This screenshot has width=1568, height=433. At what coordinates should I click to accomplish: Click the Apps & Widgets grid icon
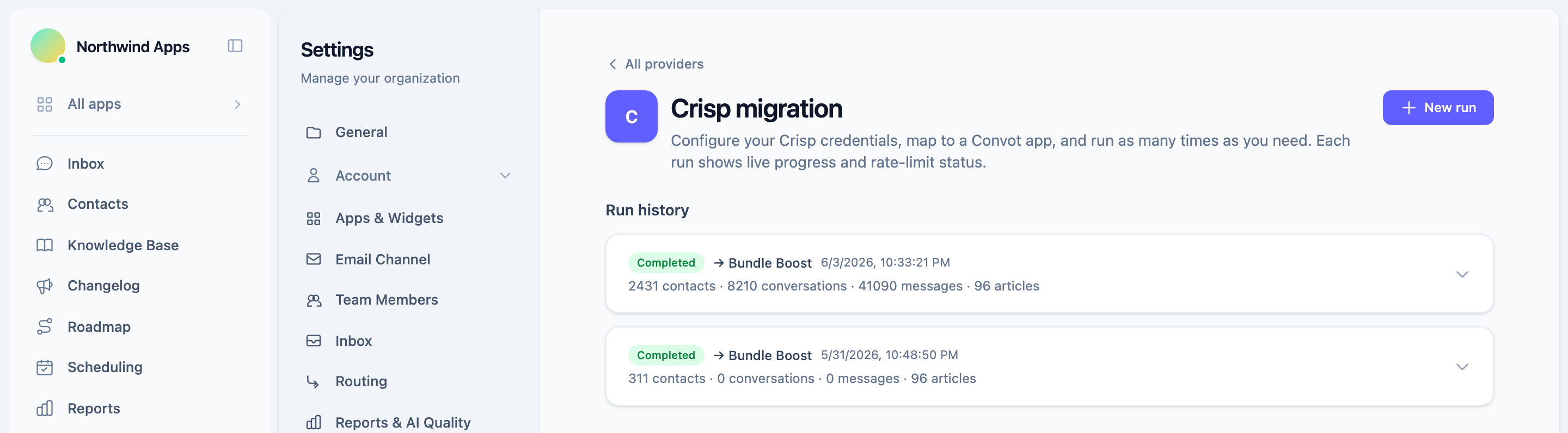click(x=314, y=218)
